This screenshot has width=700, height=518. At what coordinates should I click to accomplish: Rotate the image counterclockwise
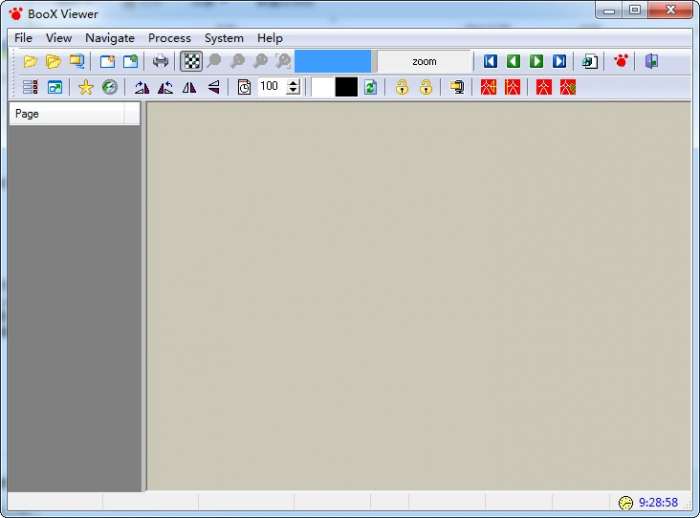165,87
